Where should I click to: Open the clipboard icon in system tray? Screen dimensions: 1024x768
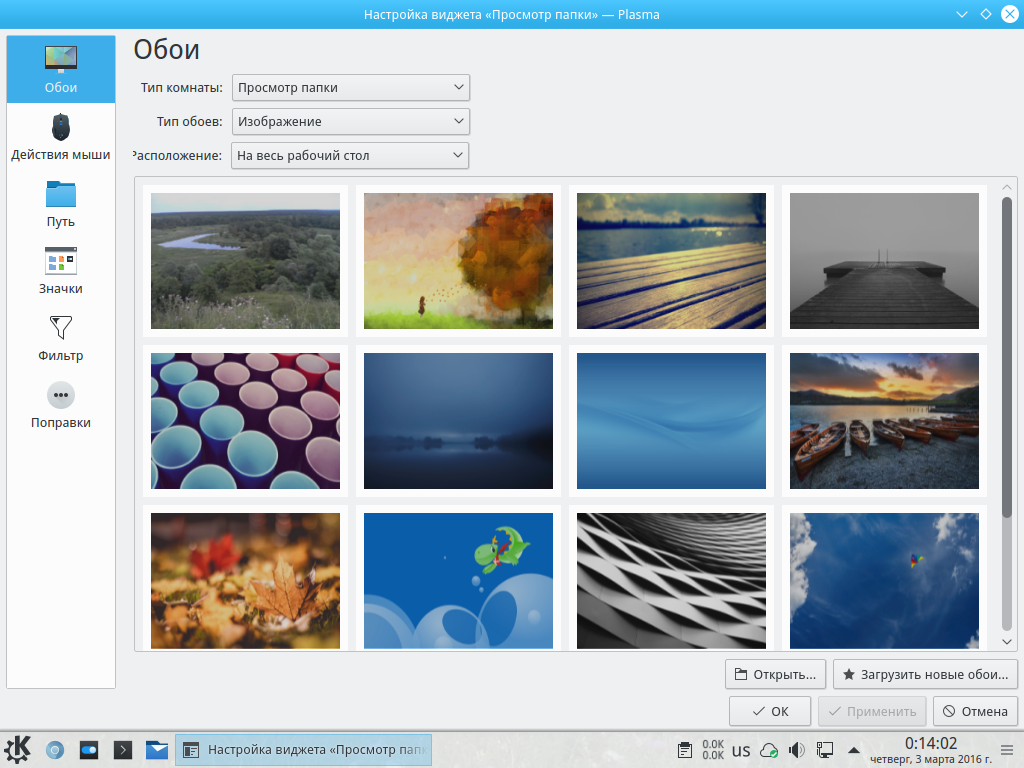coord(685,750)
